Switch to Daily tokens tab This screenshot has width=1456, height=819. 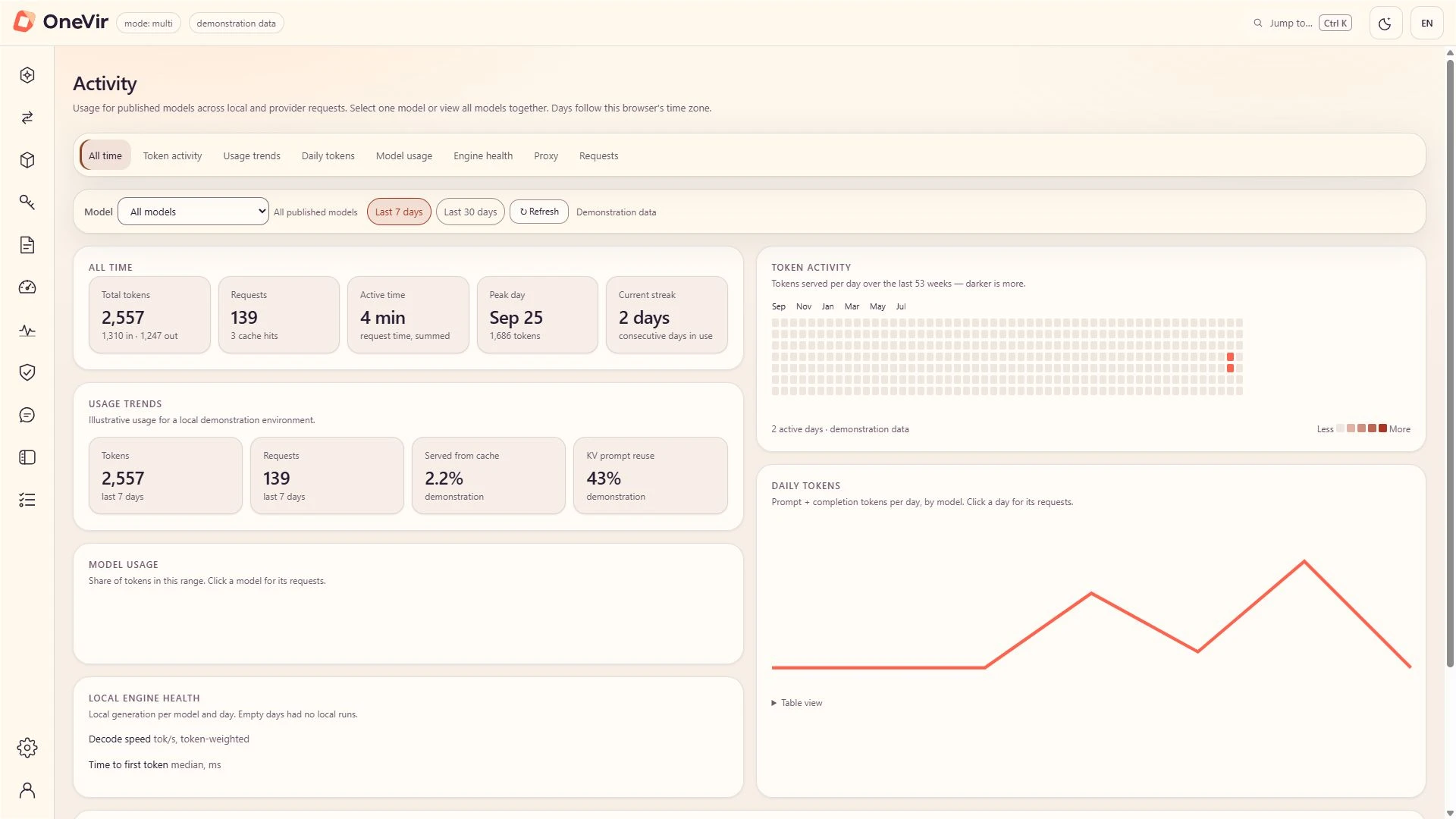(x=328, y=155)
